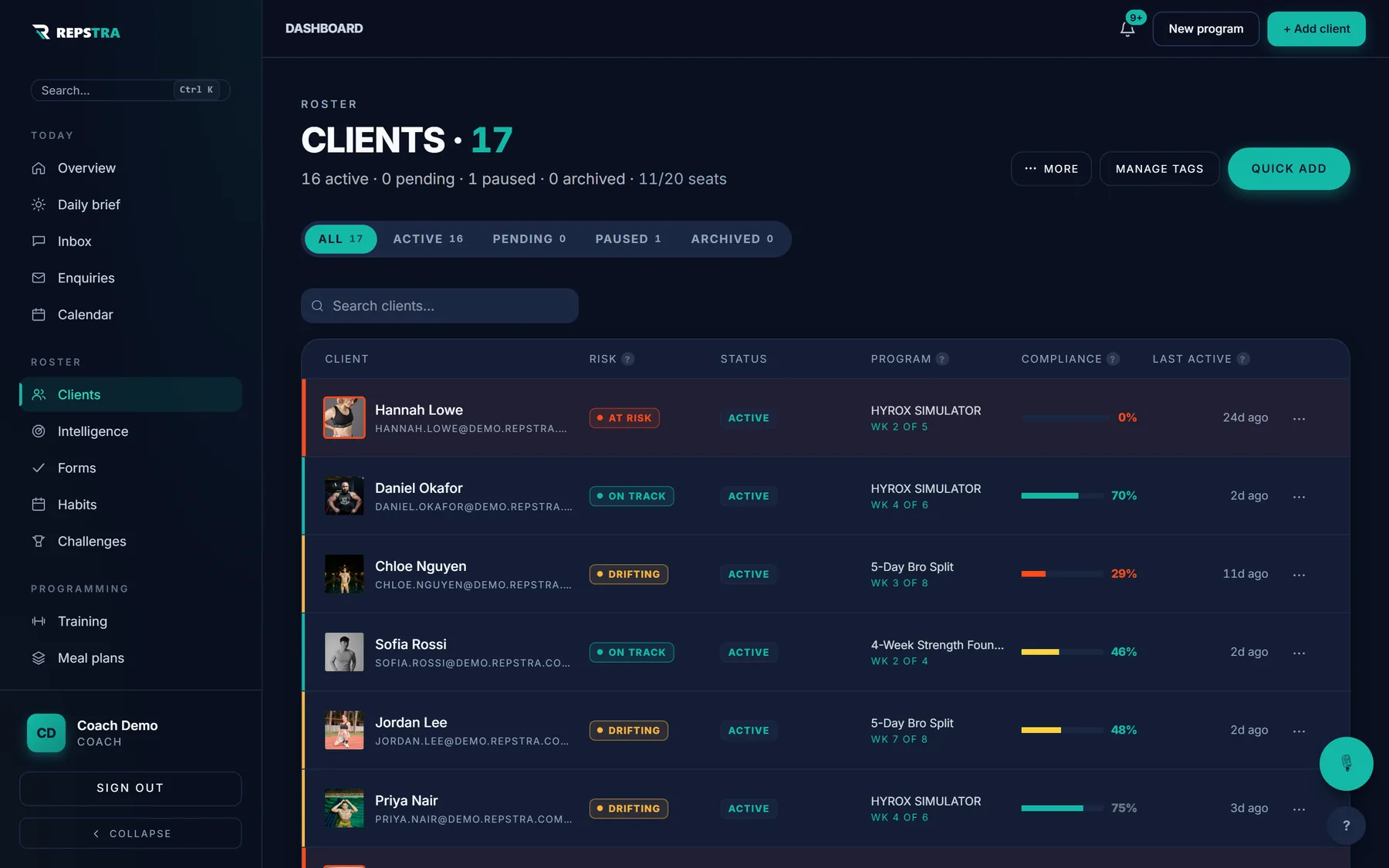
Task: Click the + Add client button
Action: (1316, 29)
